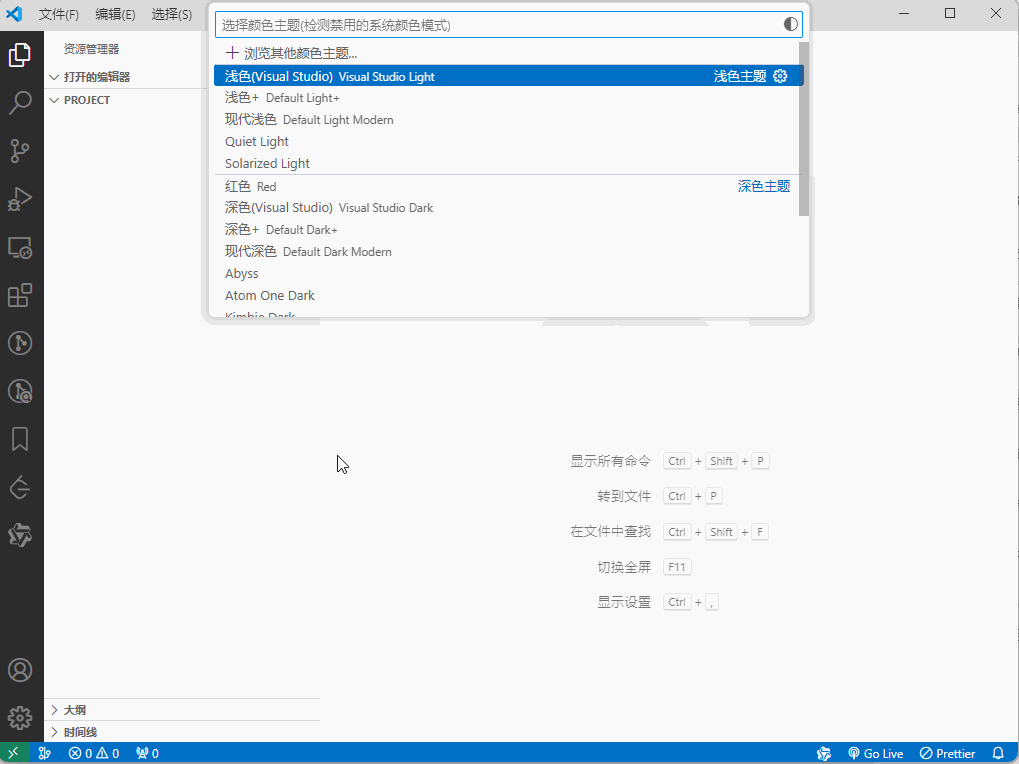Toggle system color mode detection icon
1019x764 pixels.
pyautogui.click(x=791, y=24)
